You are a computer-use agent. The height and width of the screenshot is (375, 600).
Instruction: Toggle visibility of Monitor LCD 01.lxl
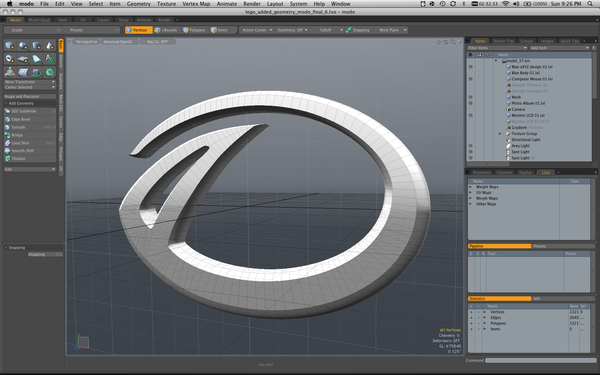(470, 115)
